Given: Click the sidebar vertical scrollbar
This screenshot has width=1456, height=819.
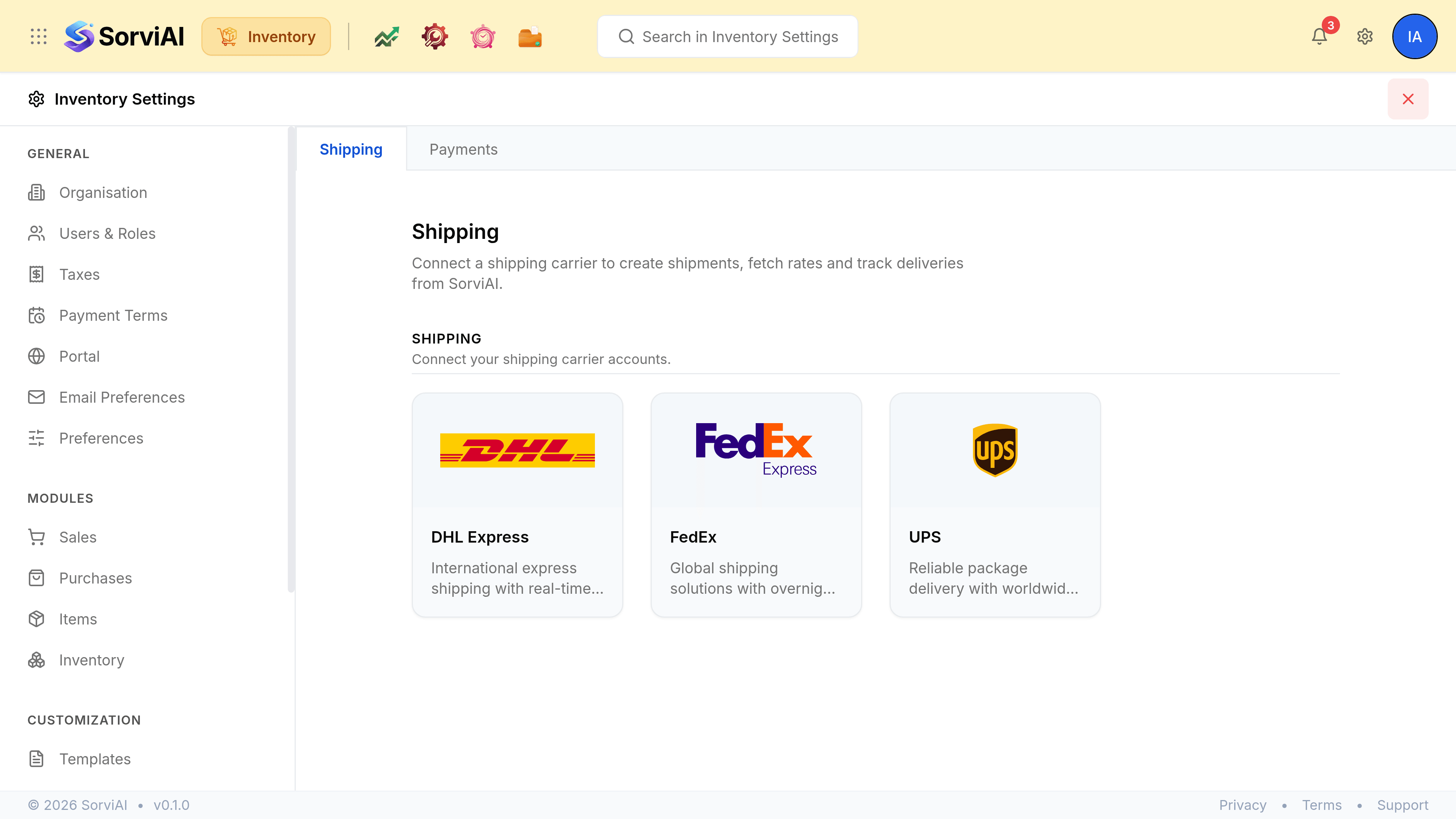Looking at the screenshot, I should tap(291, 359).
